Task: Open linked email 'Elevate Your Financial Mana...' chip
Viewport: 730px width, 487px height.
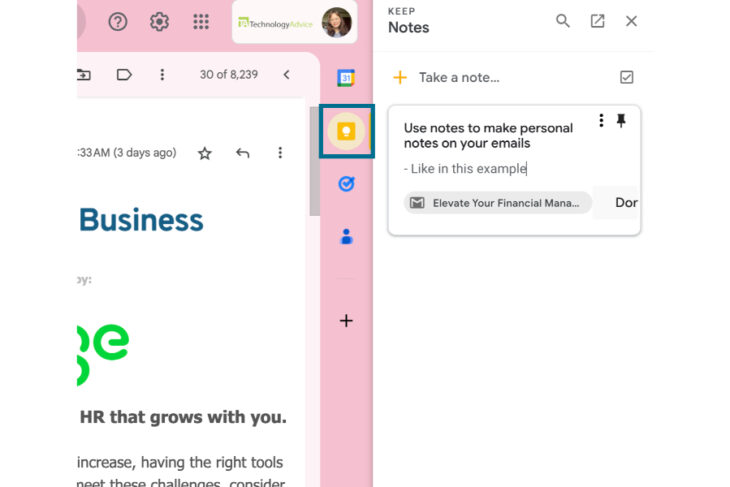Action: click(x=497, y=203)
